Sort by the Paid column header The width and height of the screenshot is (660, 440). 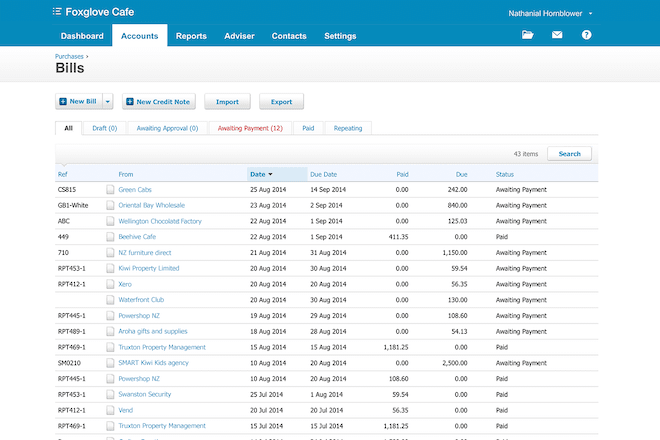(402, 174)
